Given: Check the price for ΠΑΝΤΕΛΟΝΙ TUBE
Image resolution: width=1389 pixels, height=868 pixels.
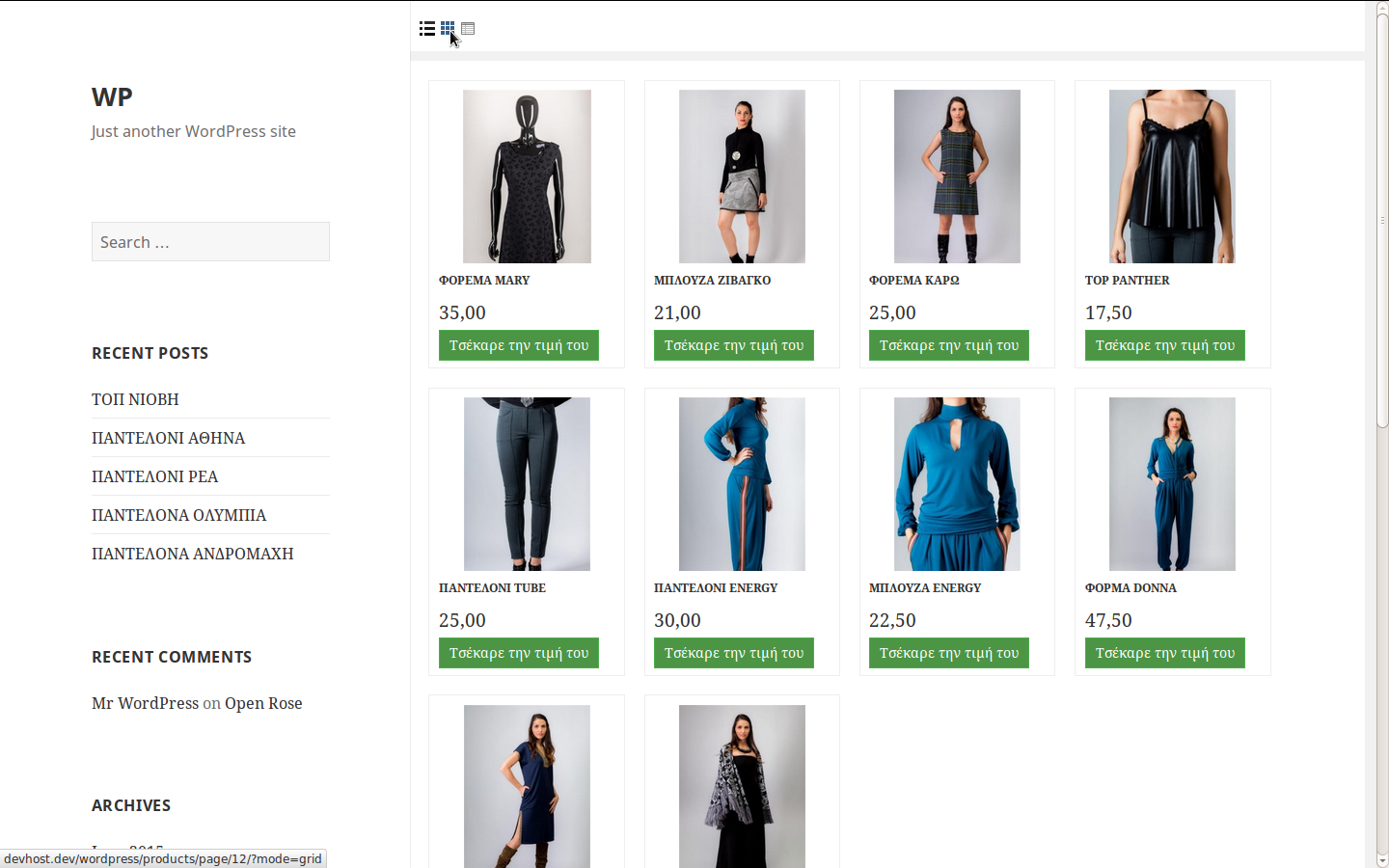Looking at the screenshot, I should point(519,653).
